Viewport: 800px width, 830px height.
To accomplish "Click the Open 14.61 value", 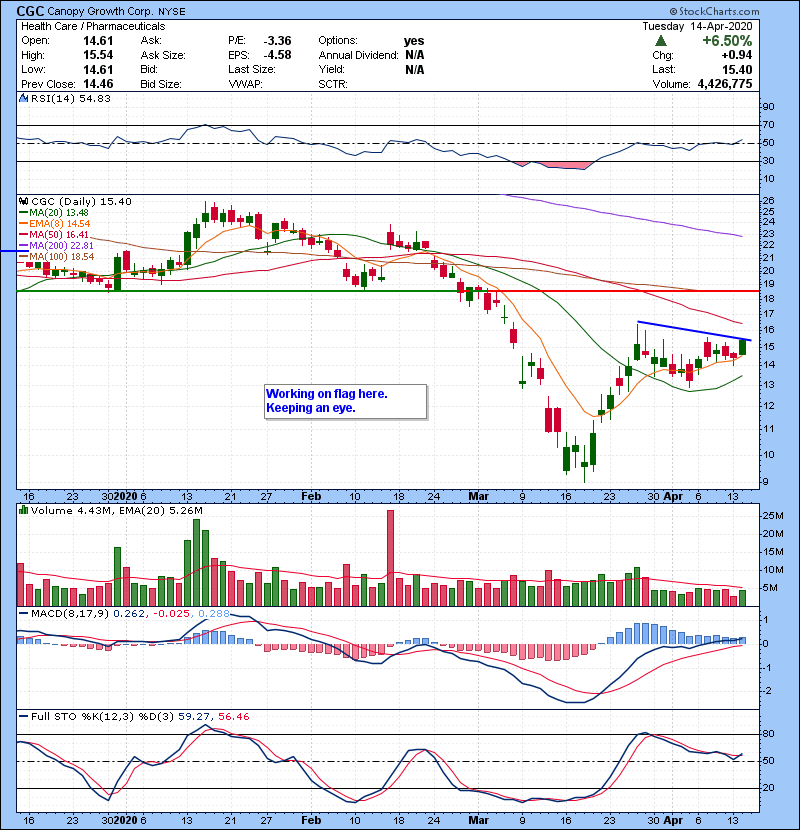I will pyautogui.click(x=98, y=40).
